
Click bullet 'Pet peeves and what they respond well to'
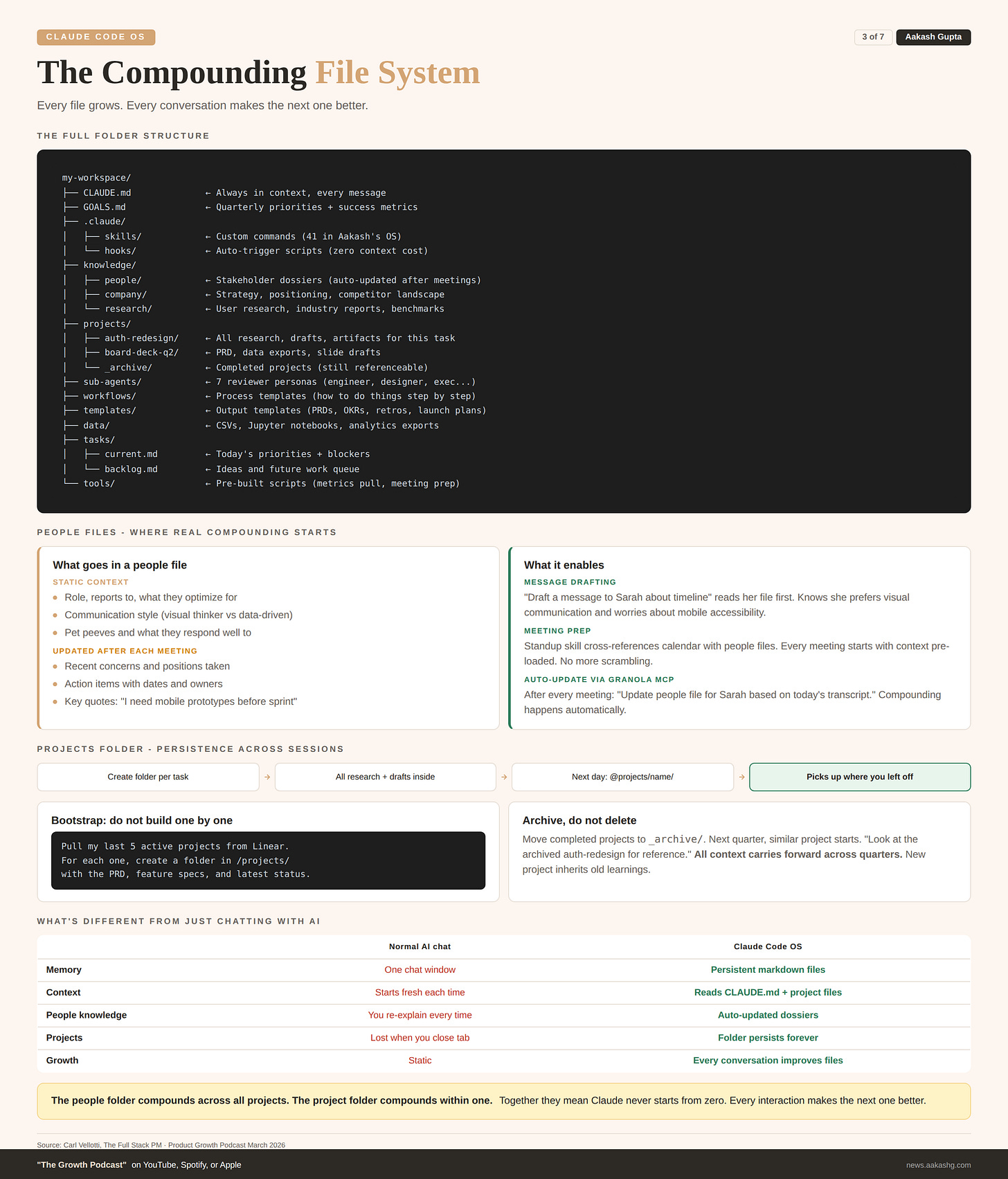pyautogui.click(x=158, y=632)
